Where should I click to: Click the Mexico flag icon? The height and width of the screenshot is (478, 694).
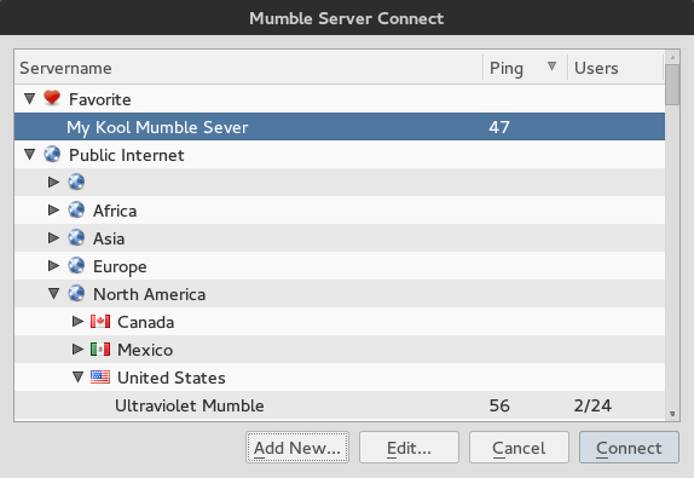pos(100,350)
